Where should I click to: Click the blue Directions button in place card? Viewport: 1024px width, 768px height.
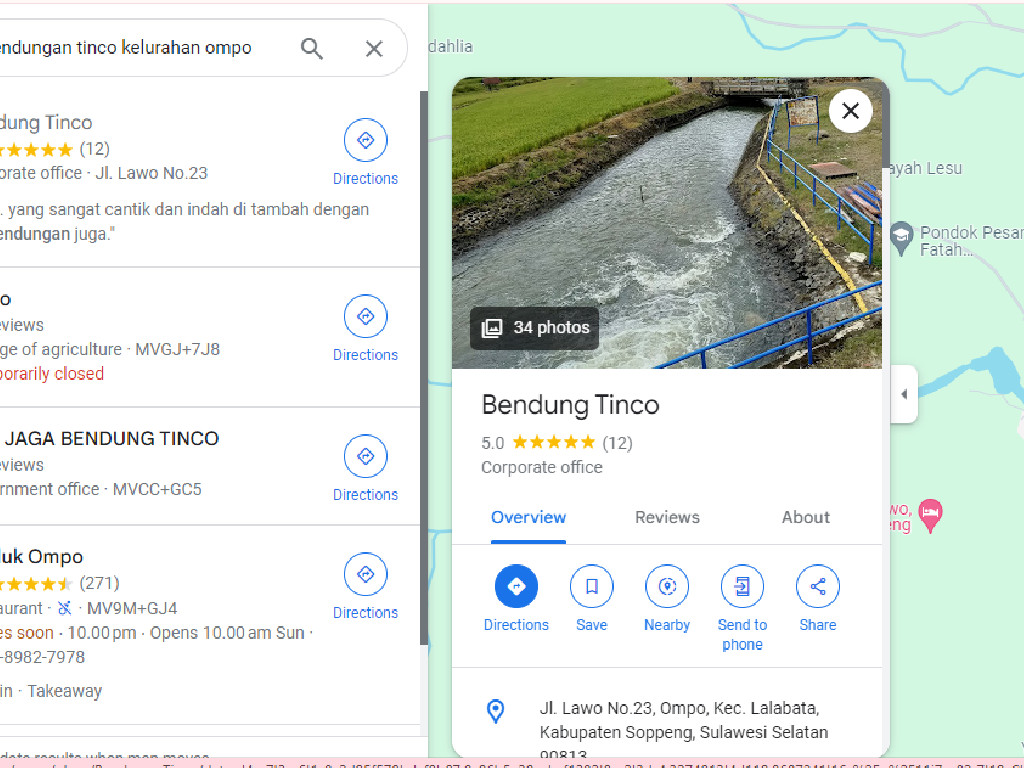point(516,586)
